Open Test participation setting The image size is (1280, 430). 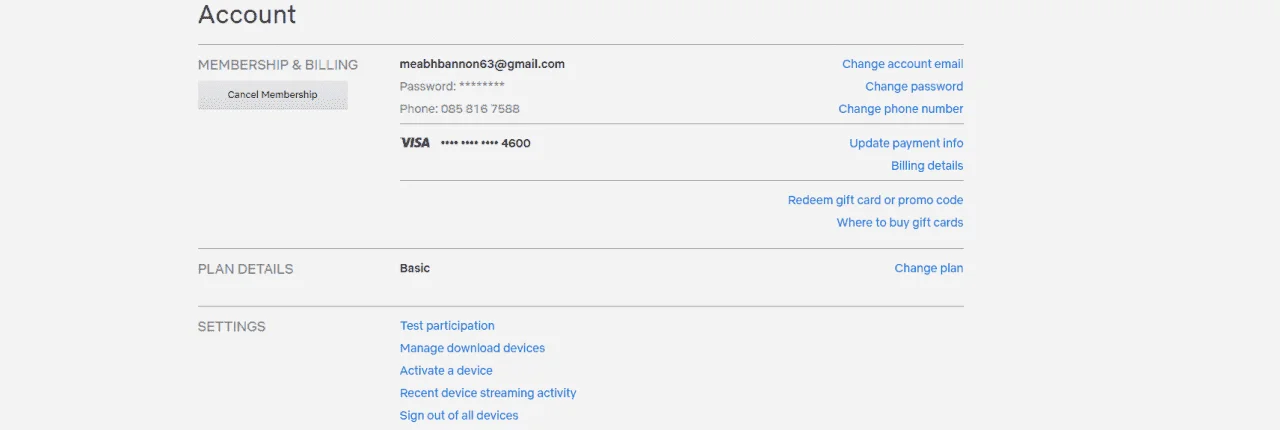[x=447, y=326]
